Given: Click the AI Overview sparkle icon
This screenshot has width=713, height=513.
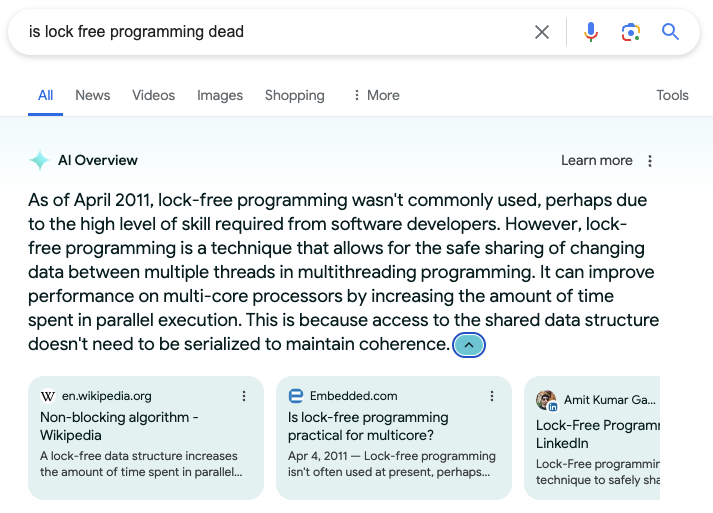Looking at the screenshot, I should (x=39, y=161).
